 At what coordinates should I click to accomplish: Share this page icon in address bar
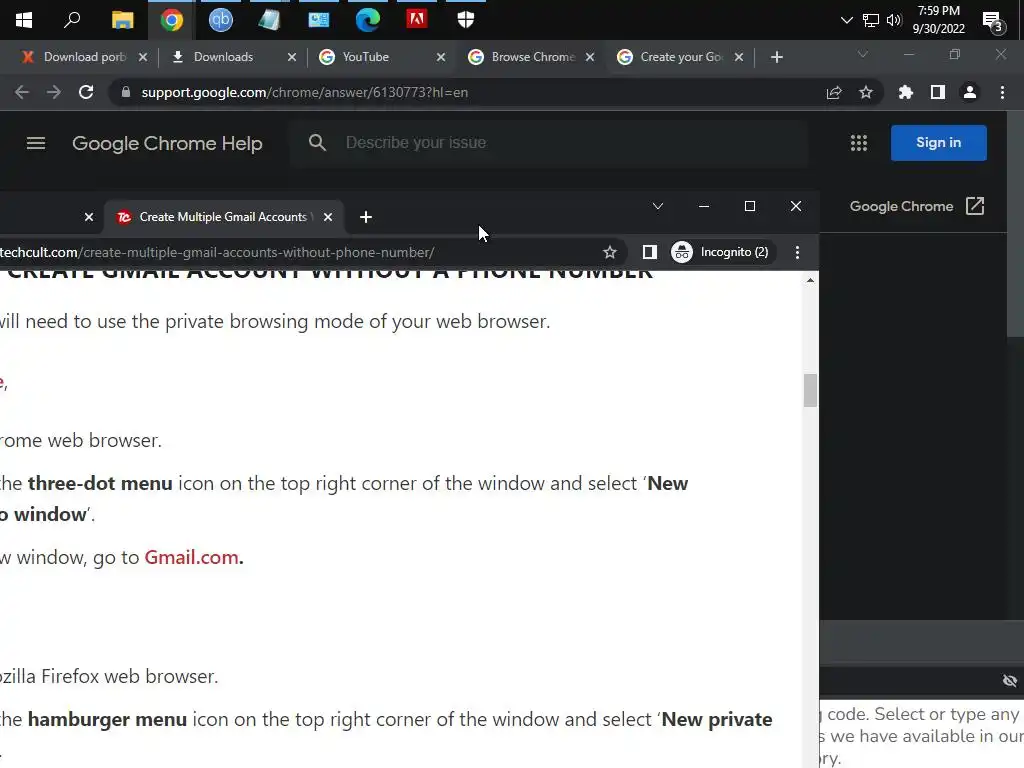pyautogui.click(x=834, y=92)
